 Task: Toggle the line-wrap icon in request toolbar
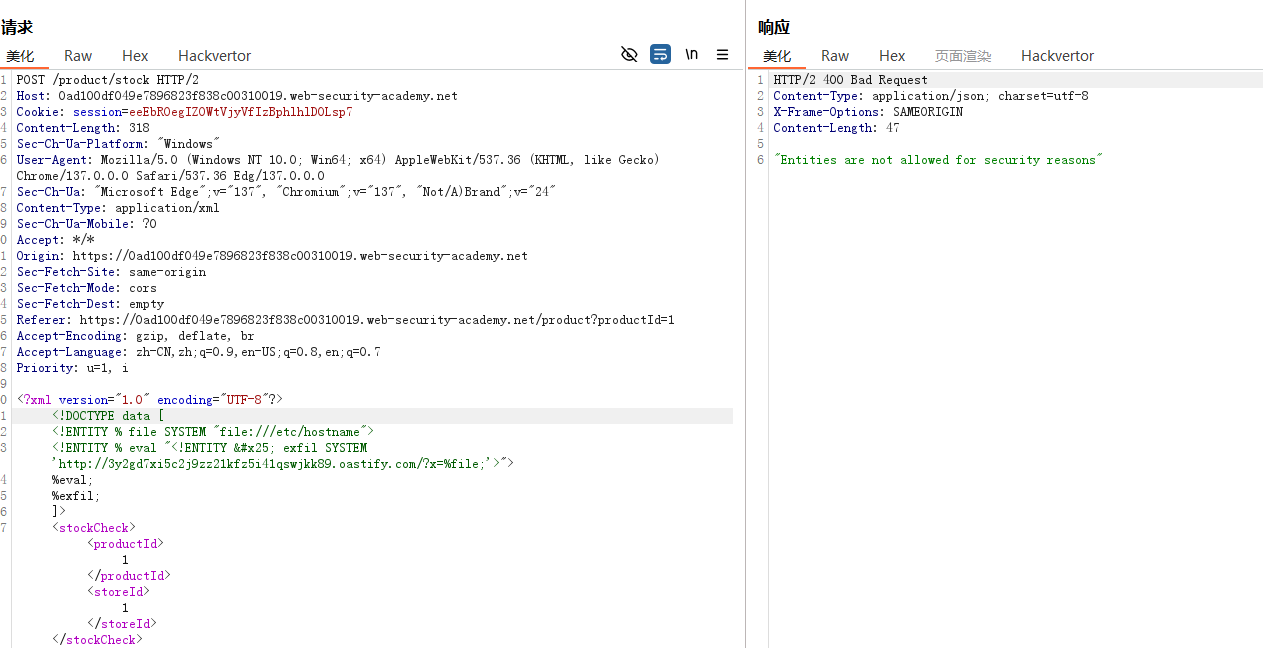pos(660,54)
